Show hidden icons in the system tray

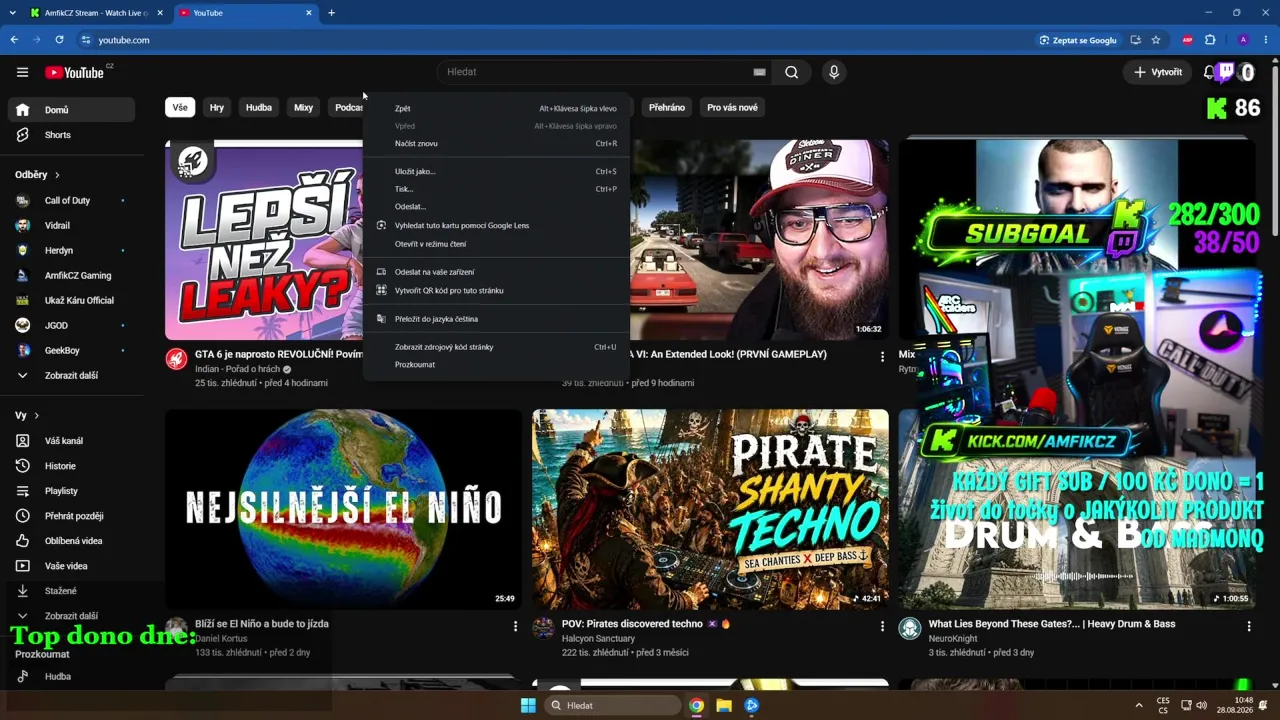pyautogui.click(x=1138, y=705)
